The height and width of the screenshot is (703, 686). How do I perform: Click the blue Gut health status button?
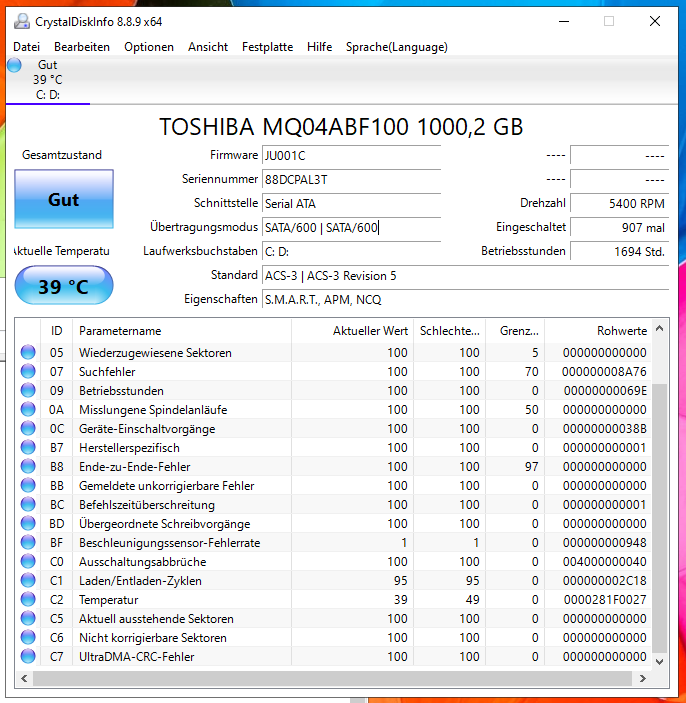point(64,199)
